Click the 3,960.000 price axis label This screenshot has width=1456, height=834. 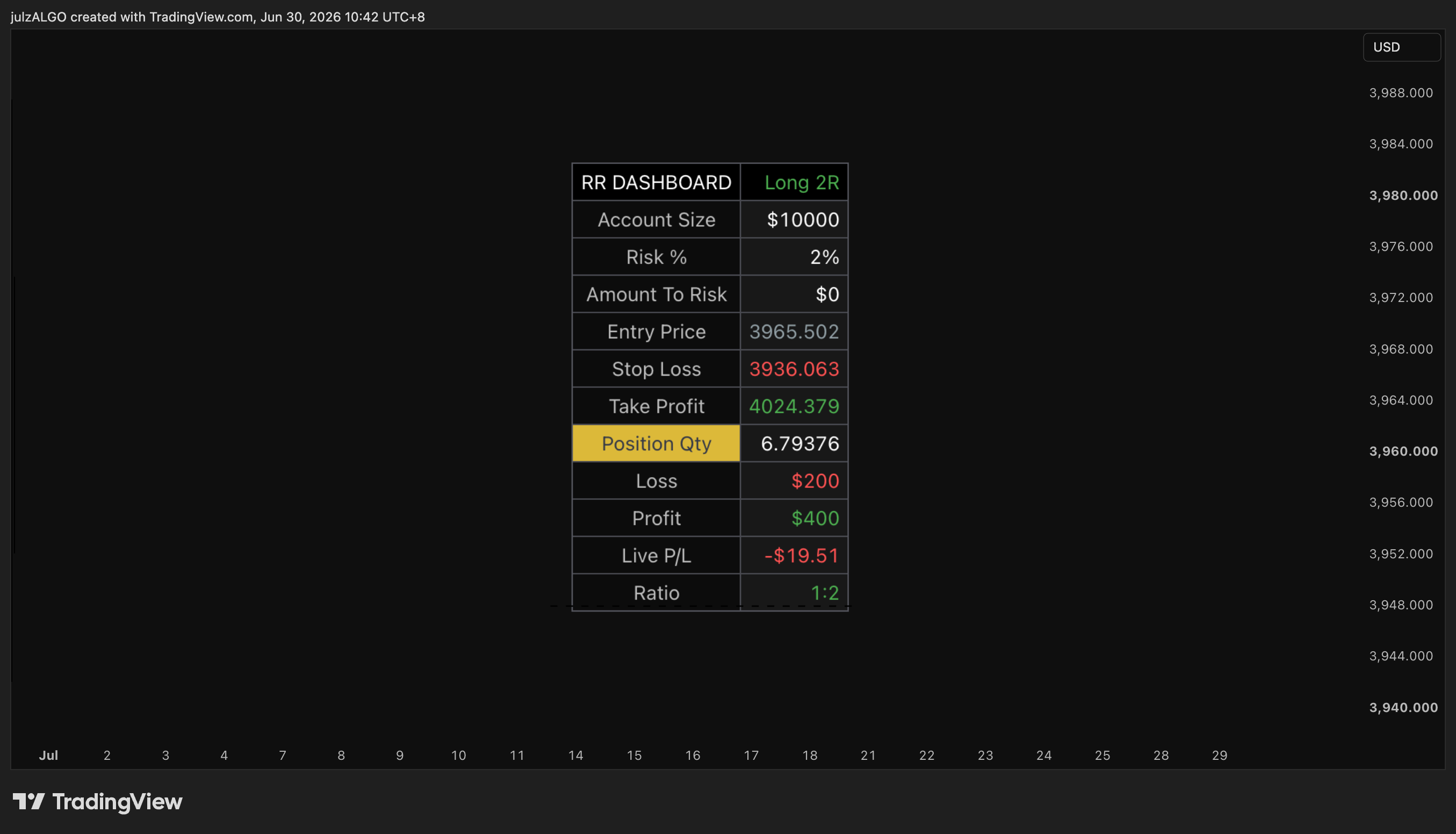[x=1403, y=451]
